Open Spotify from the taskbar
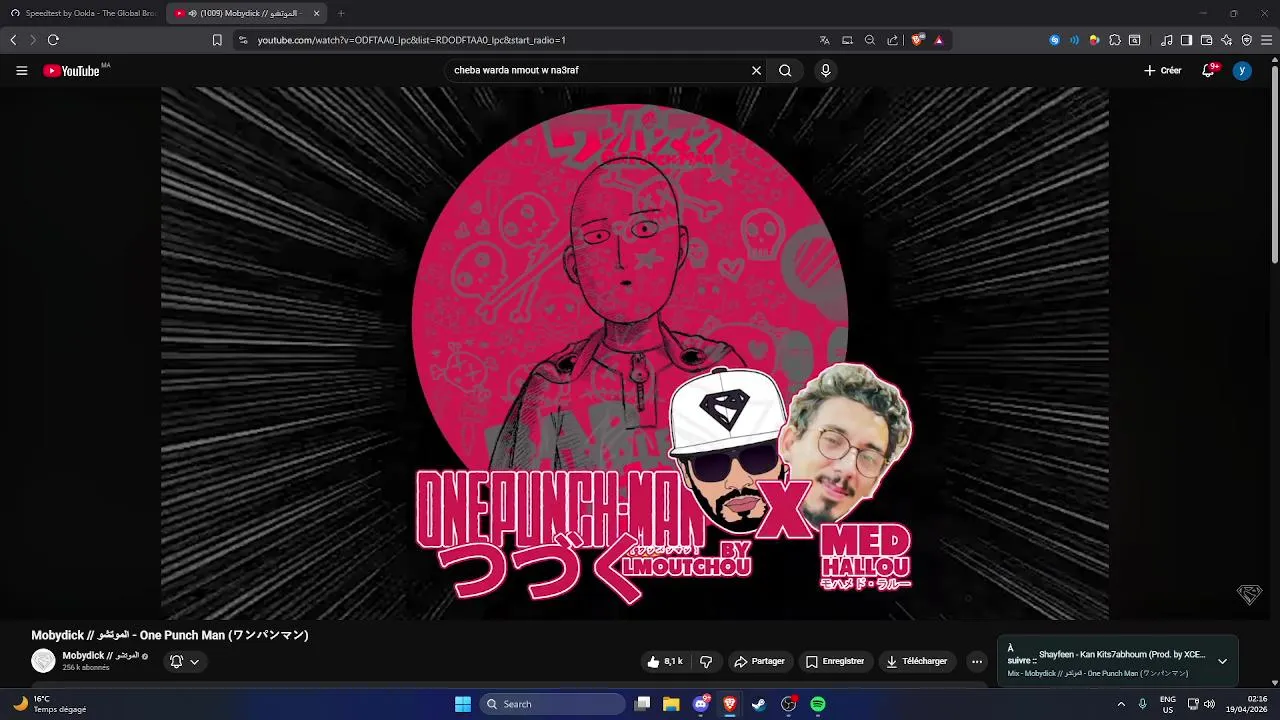Screen dimensions: 1280x720 (818, 704)
